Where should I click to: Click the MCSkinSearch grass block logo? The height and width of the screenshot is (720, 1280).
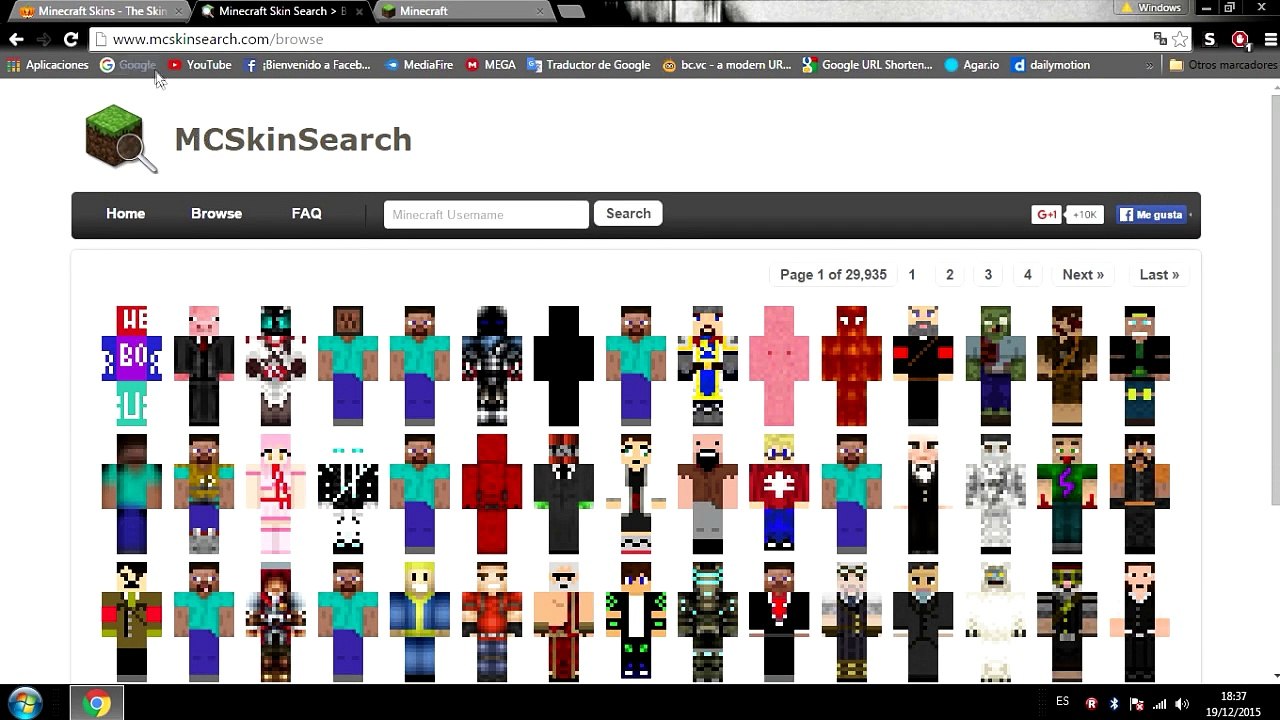[x=120, y=139]
